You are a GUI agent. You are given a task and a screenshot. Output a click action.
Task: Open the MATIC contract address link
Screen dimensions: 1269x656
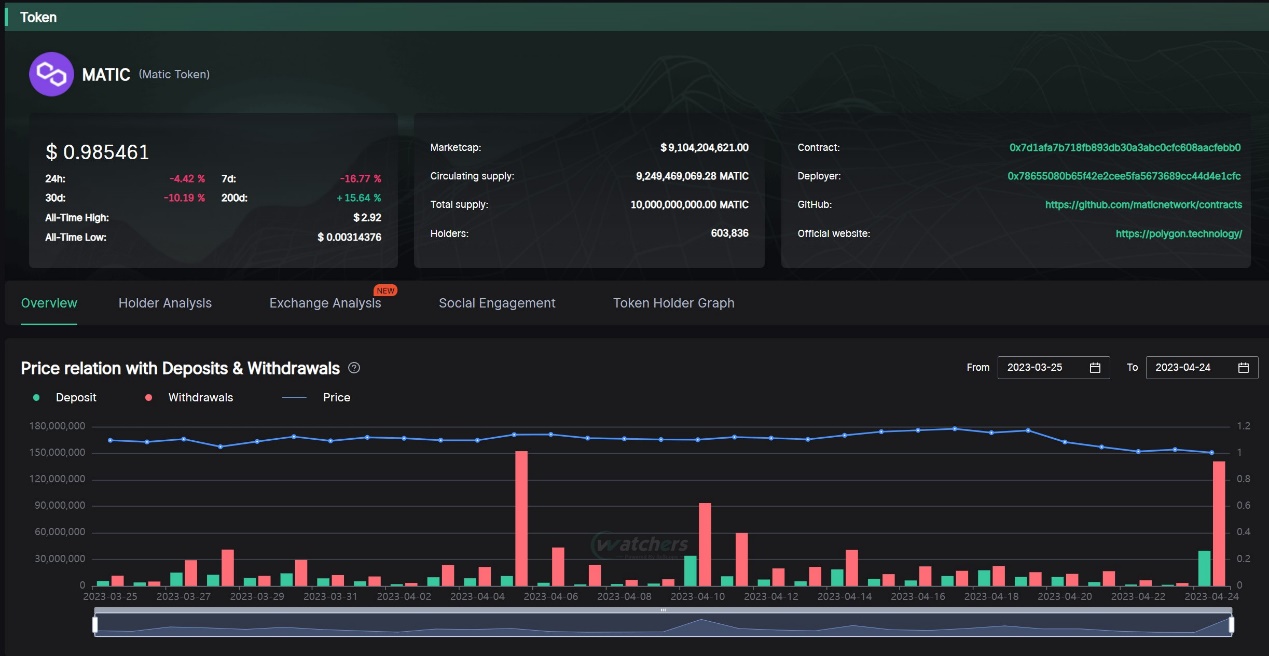pos(1125,148)
